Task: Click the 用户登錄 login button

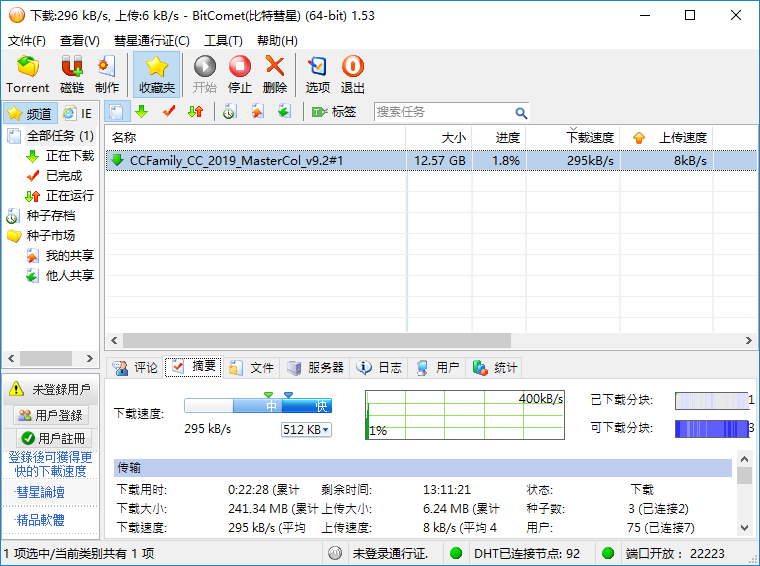Action: coord(50,415)
